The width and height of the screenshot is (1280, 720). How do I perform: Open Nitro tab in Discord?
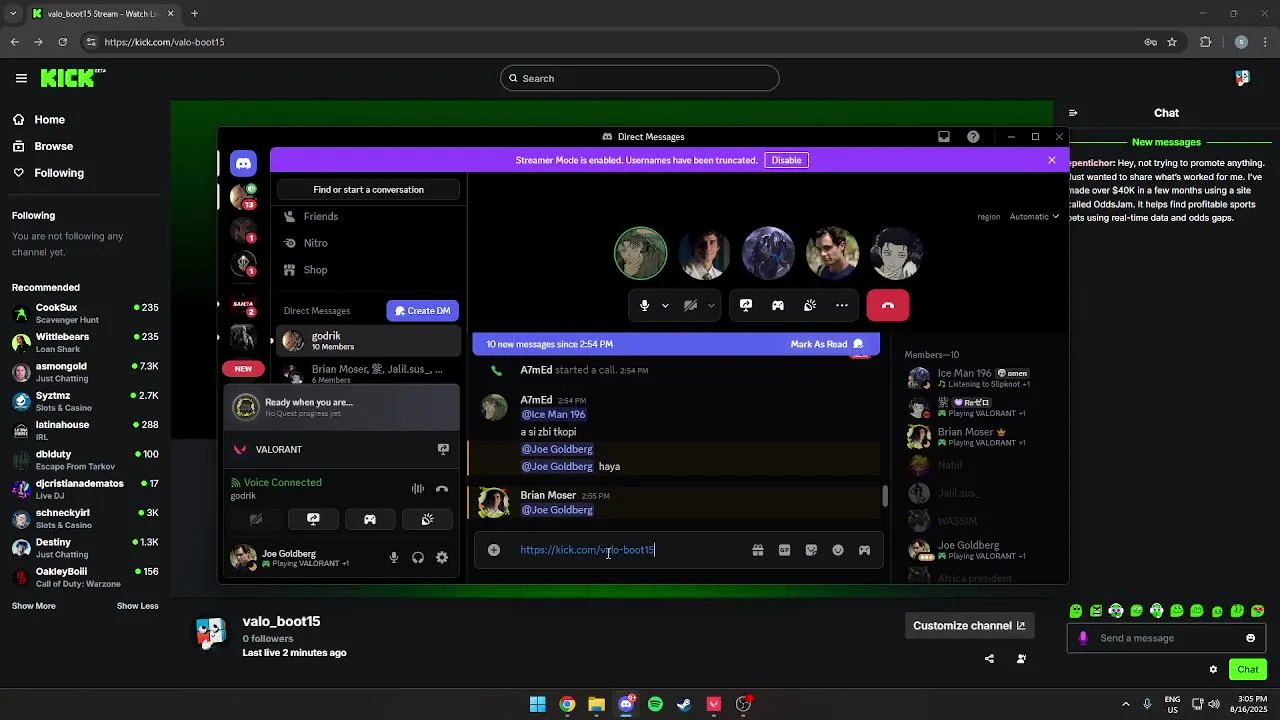368,243
